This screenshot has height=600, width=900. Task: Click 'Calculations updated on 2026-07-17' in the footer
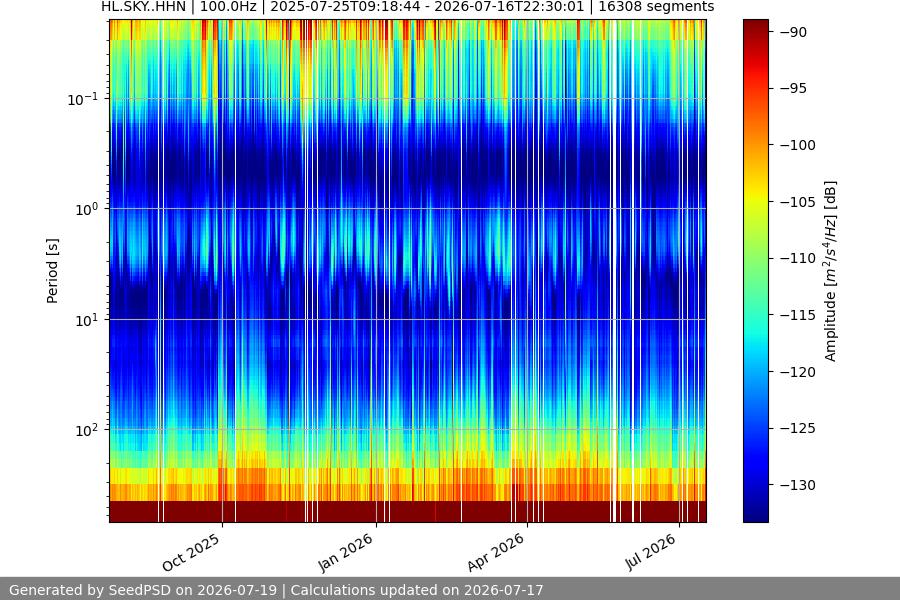click(x=417, y=590)
